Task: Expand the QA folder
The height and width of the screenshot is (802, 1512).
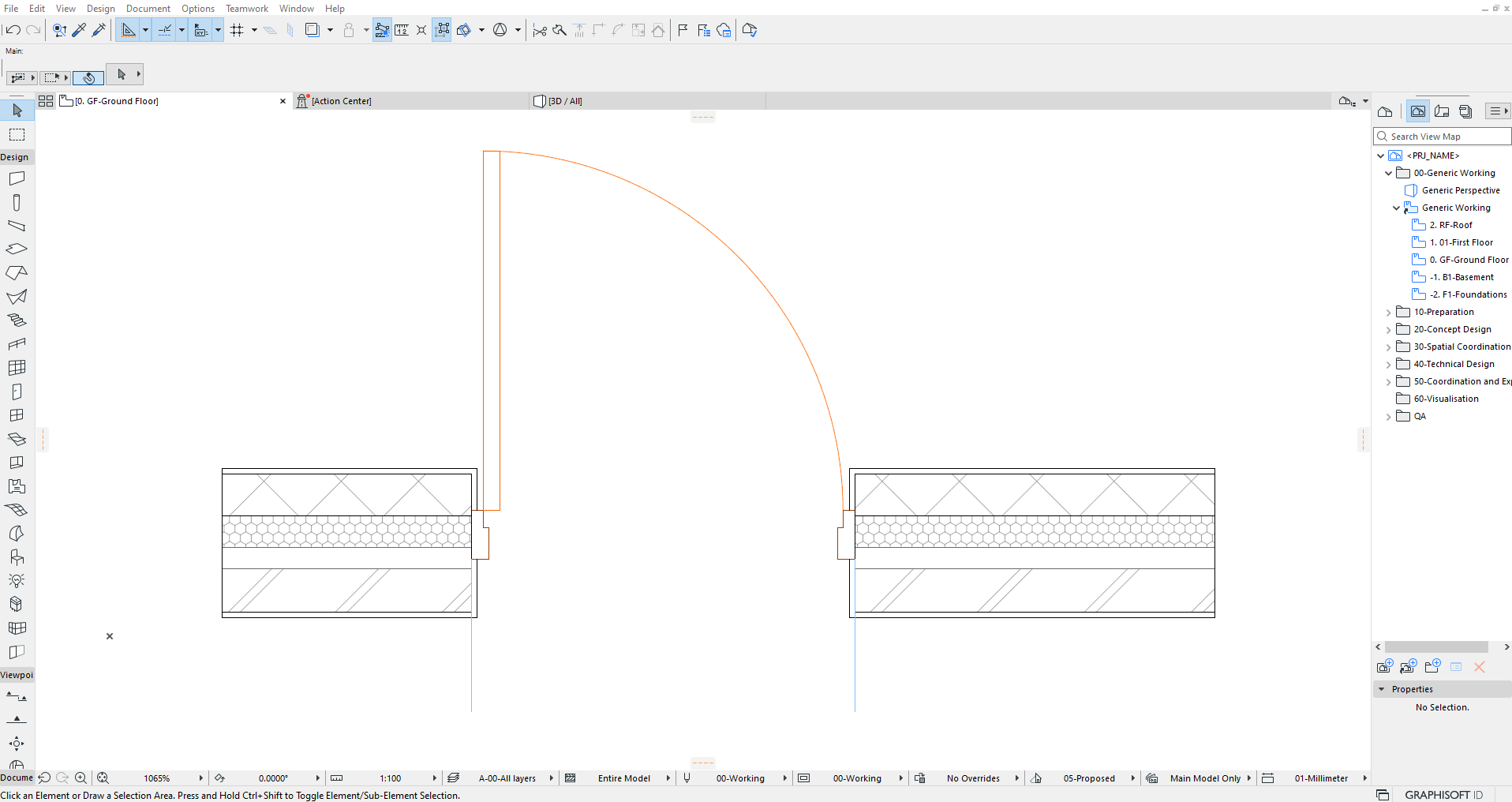Action: tap(1389, 417)
